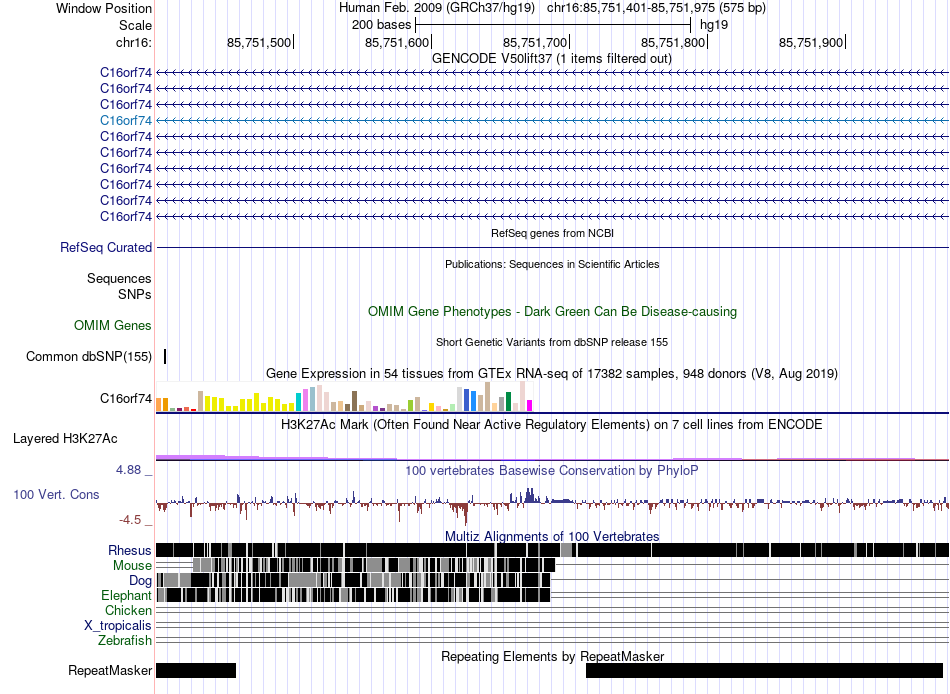Click the magenta bar in GTEx chart

coord(530,405)
